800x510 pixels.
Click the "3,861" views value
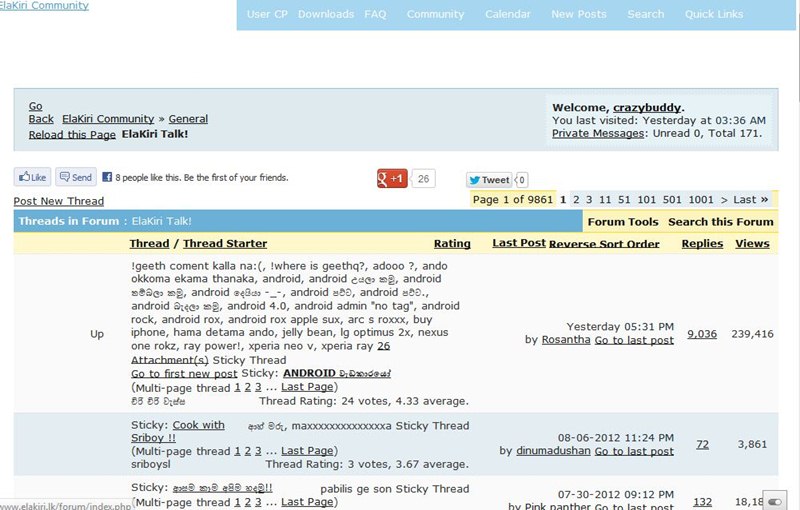[752, 444]
